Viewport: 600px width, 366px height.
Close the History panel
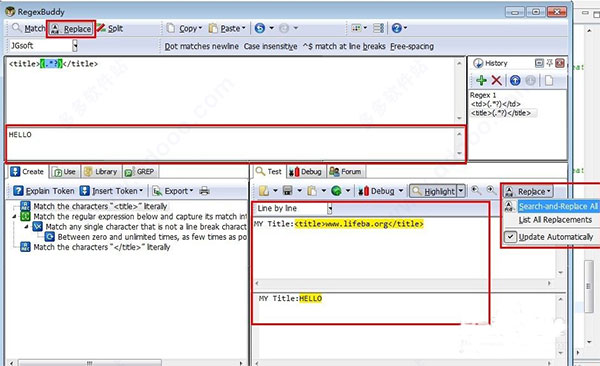560,63
